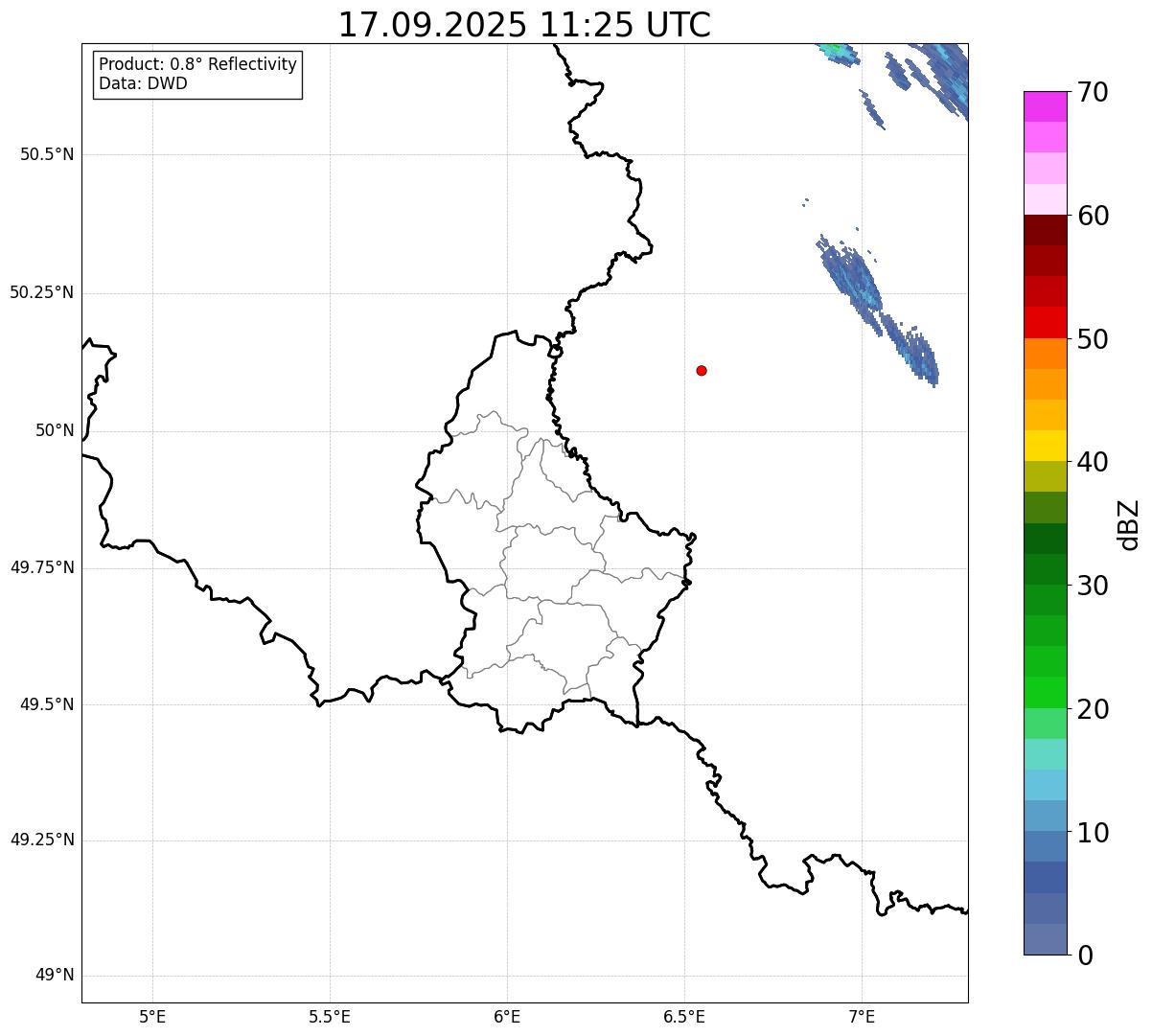Screen dimensions: 1152x1036
Task: Click the 5°E longitude label
Action: pyautogui.click(x=152, y=1016)
